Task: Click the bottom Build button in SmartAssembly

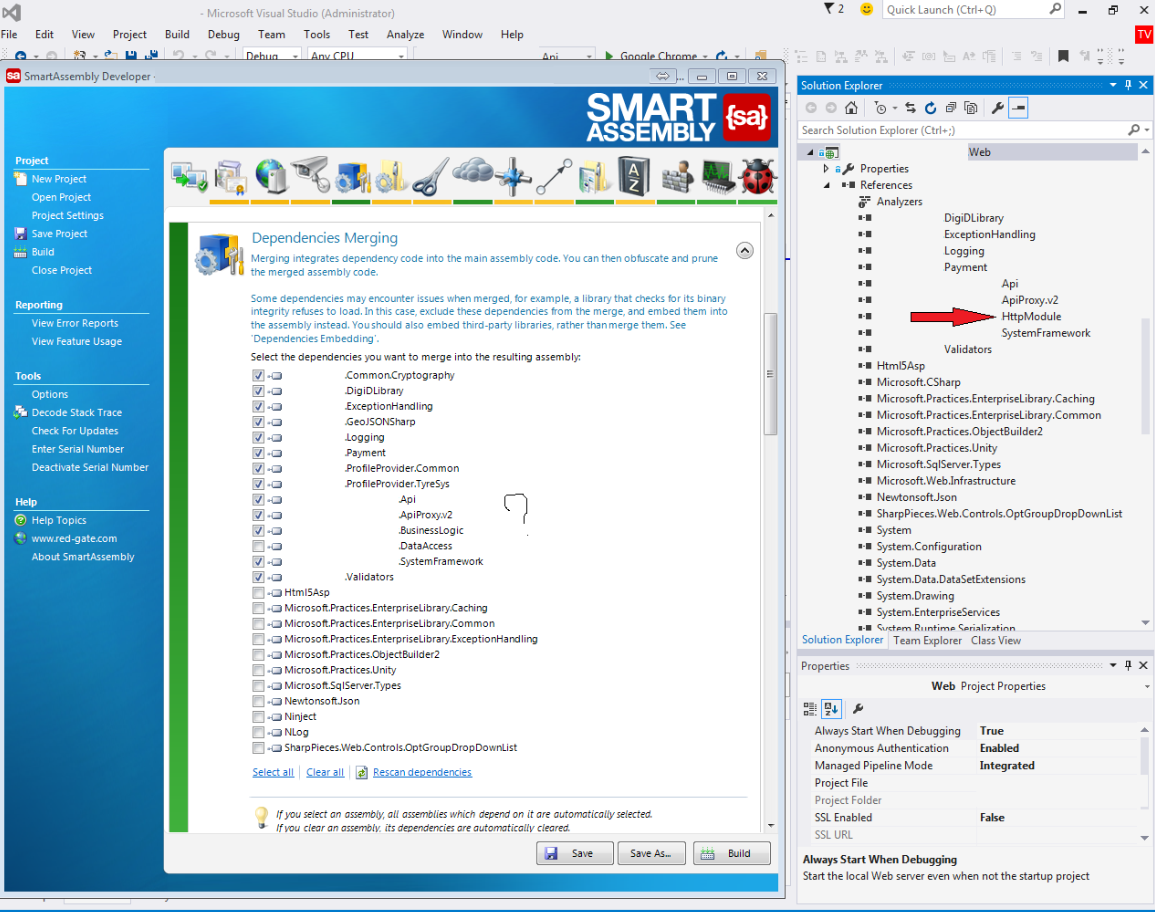Action: pyautogui.click(x=731, y=853)
